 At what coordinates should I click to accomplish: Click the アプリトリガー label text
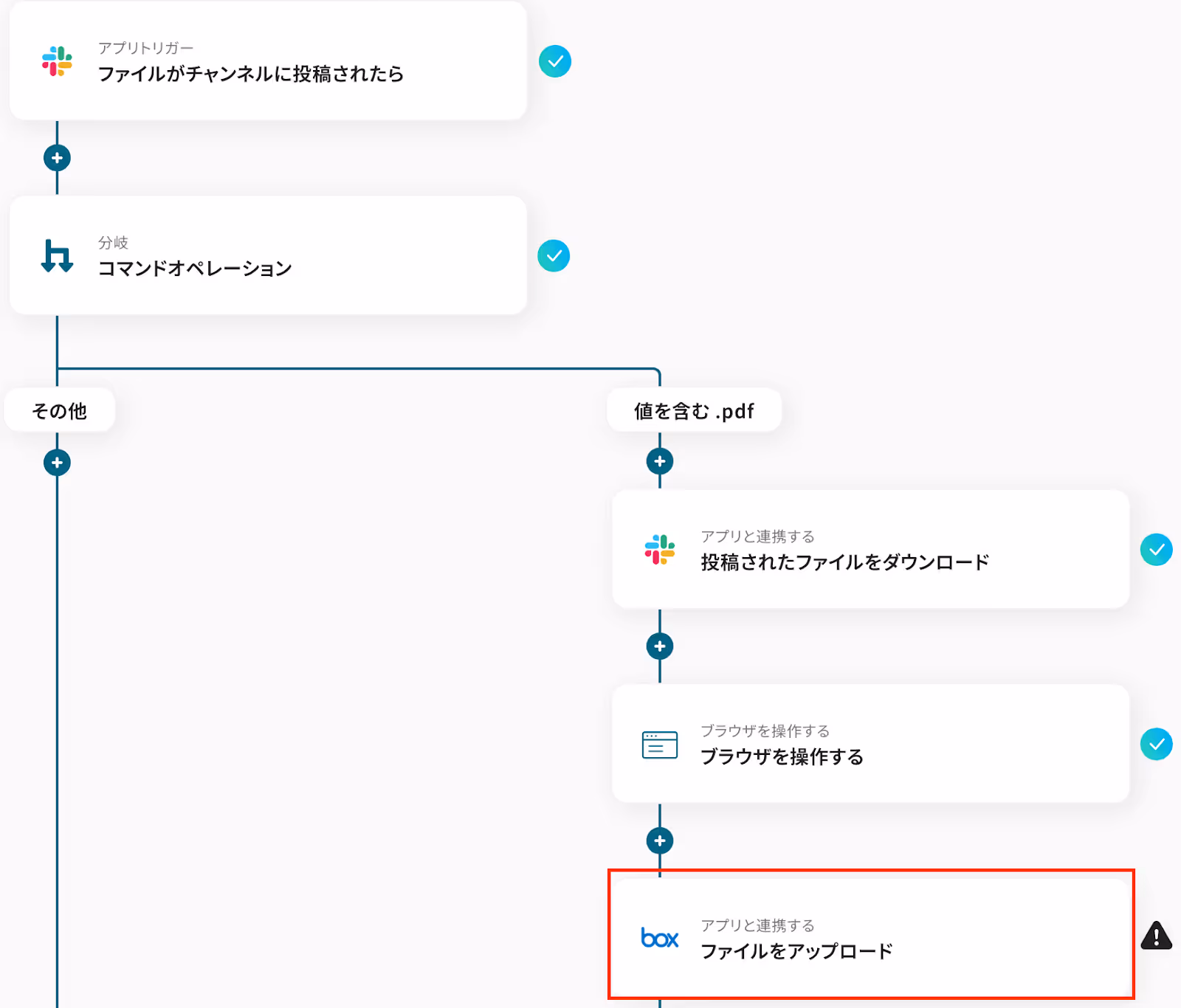coord(146,48)
